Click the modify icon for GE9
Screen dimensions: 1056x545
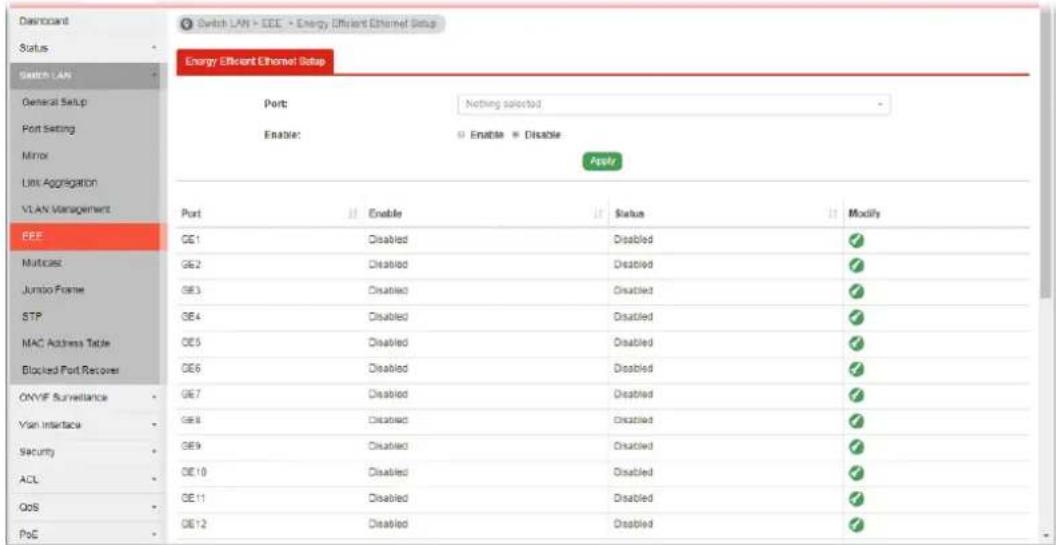click(x=857, y=447)
